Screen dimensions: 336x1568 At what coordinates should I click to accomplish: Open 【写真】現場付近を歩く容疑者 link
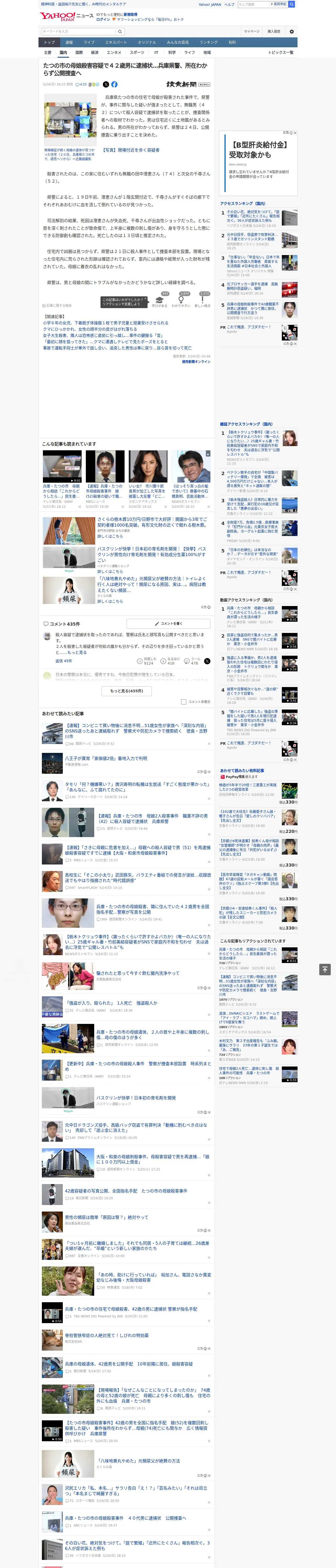(131, 150)
